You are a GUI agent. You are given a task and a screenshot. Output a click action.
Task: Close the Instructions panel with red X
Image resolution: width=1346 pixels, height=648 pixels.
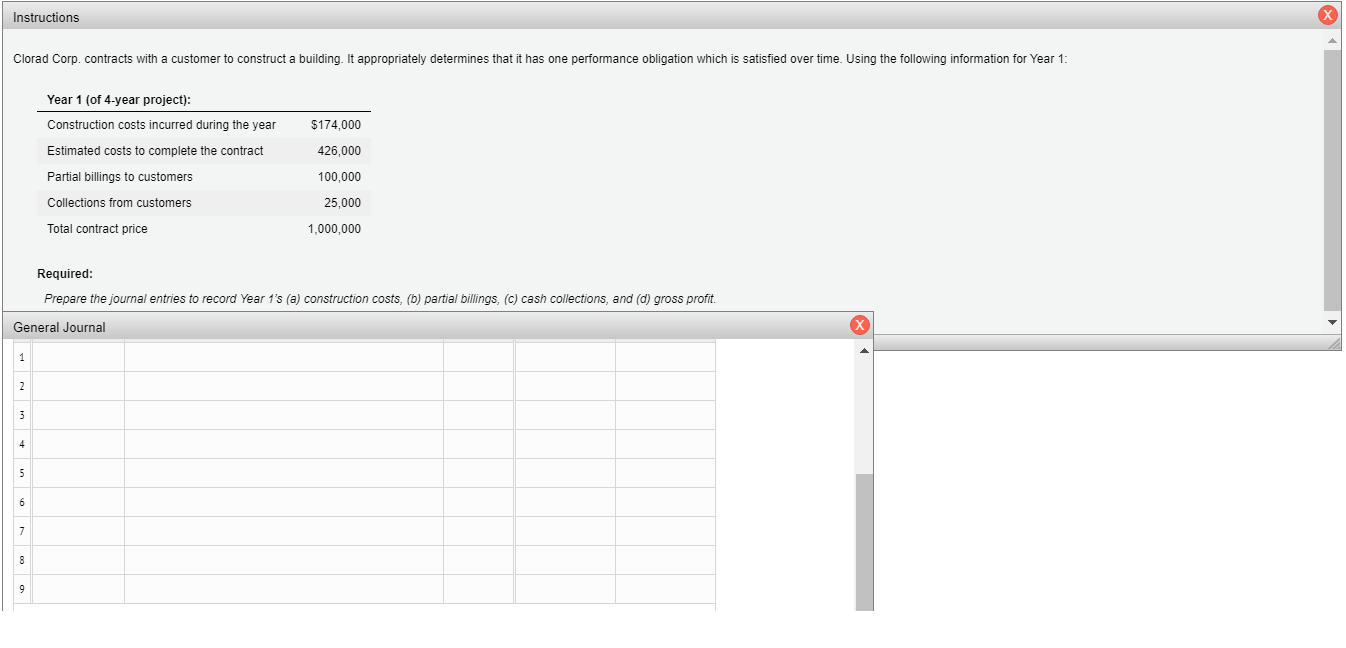pyautogui.click(x=1327, y=15)
